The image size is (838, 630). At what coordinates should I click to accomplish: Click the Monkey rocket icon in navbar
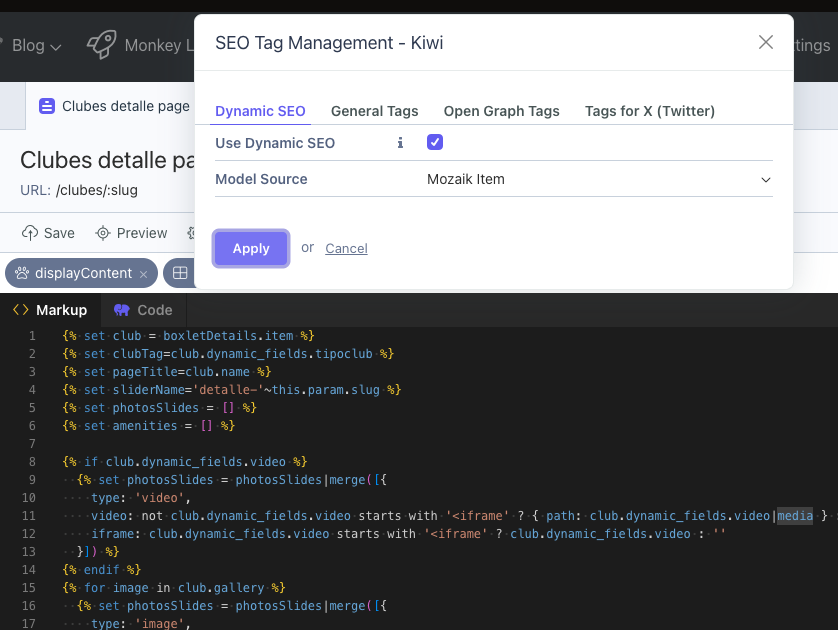(x=101, y=45)
